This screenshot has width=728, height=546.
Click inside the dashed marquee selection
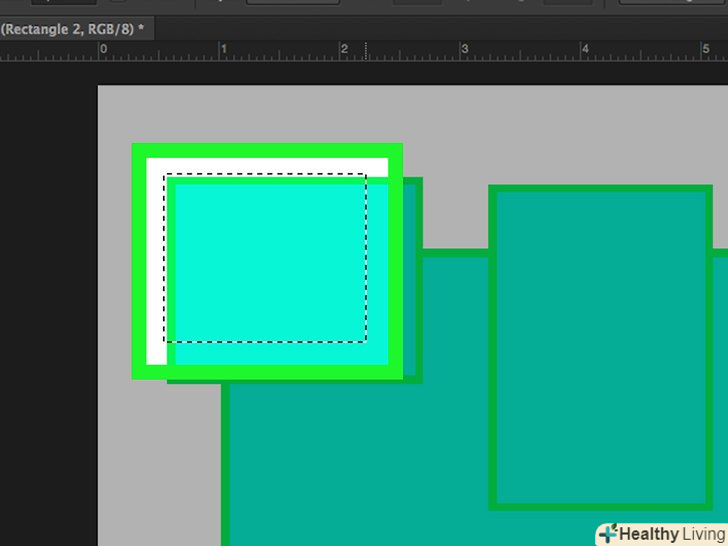pos(265,258)
